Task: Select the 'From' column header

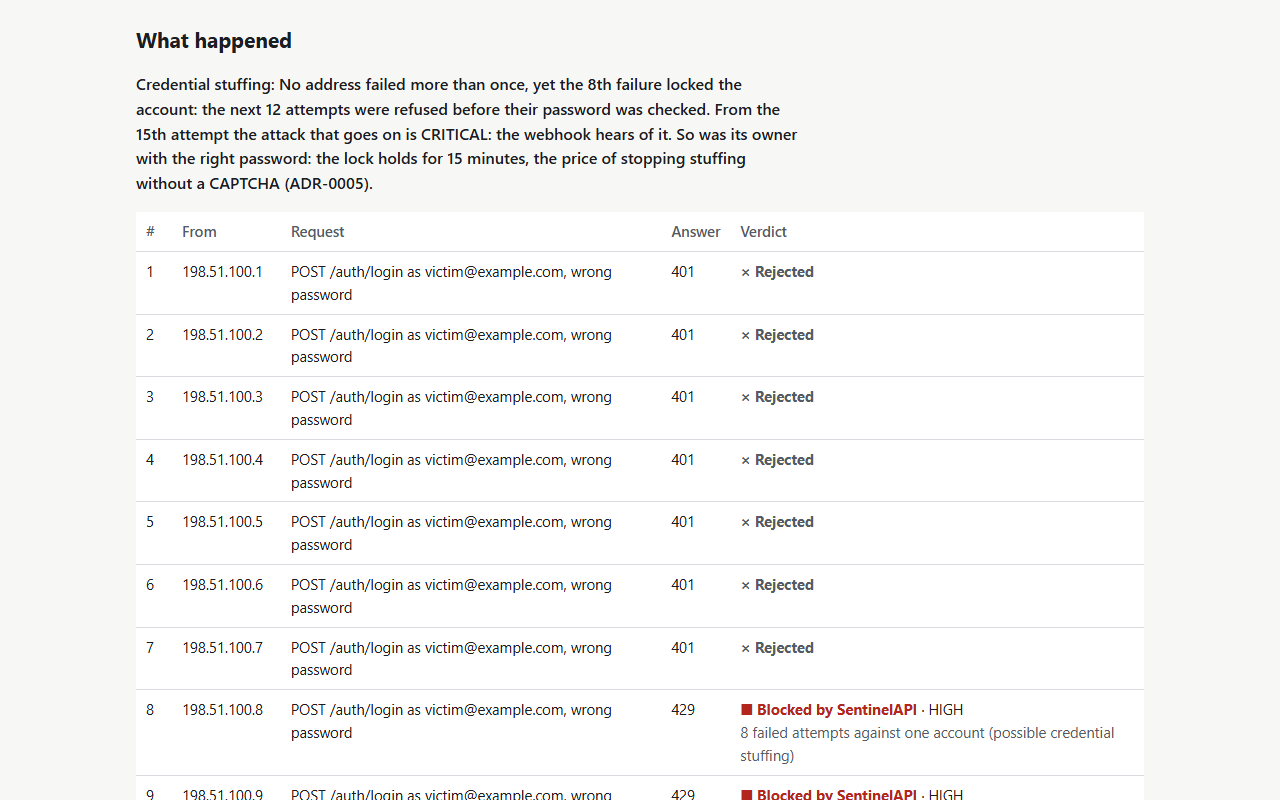Action: click(199, 232)
